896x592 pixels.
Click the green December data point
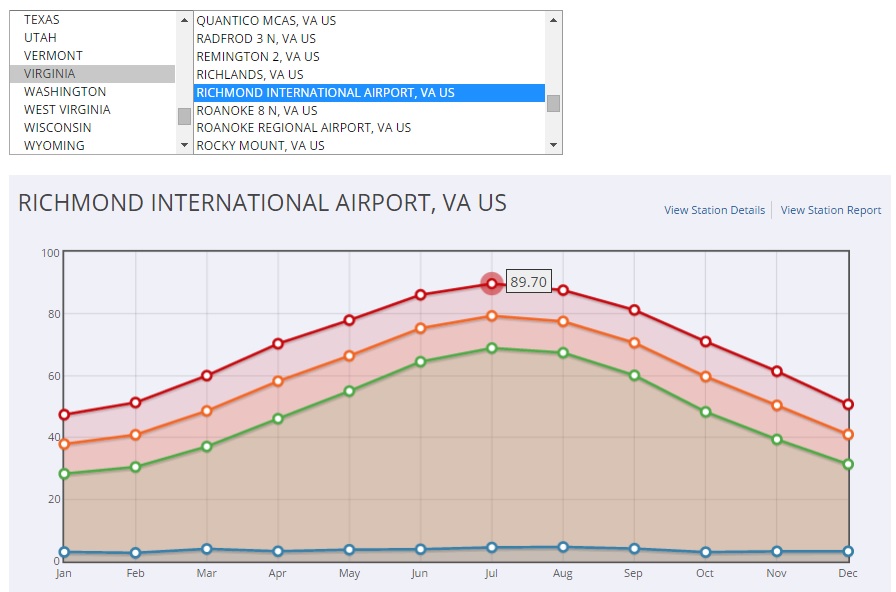(848, 464)
